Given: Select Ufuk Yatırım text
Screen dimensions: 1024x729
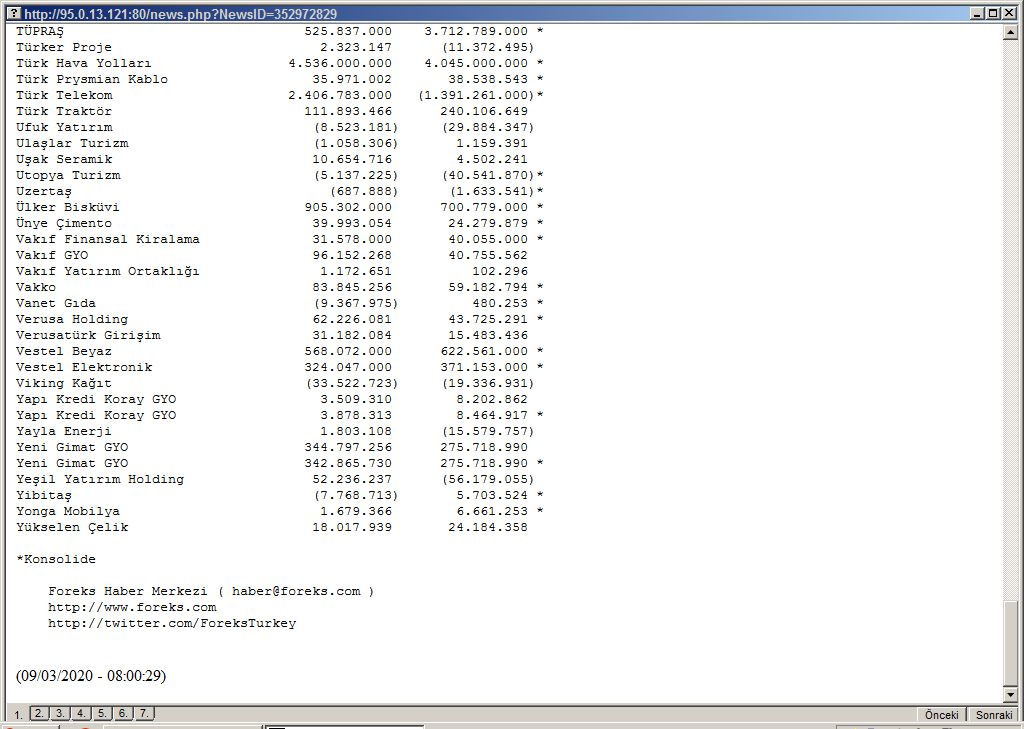Looking at the screenshot, I should 64,127.
